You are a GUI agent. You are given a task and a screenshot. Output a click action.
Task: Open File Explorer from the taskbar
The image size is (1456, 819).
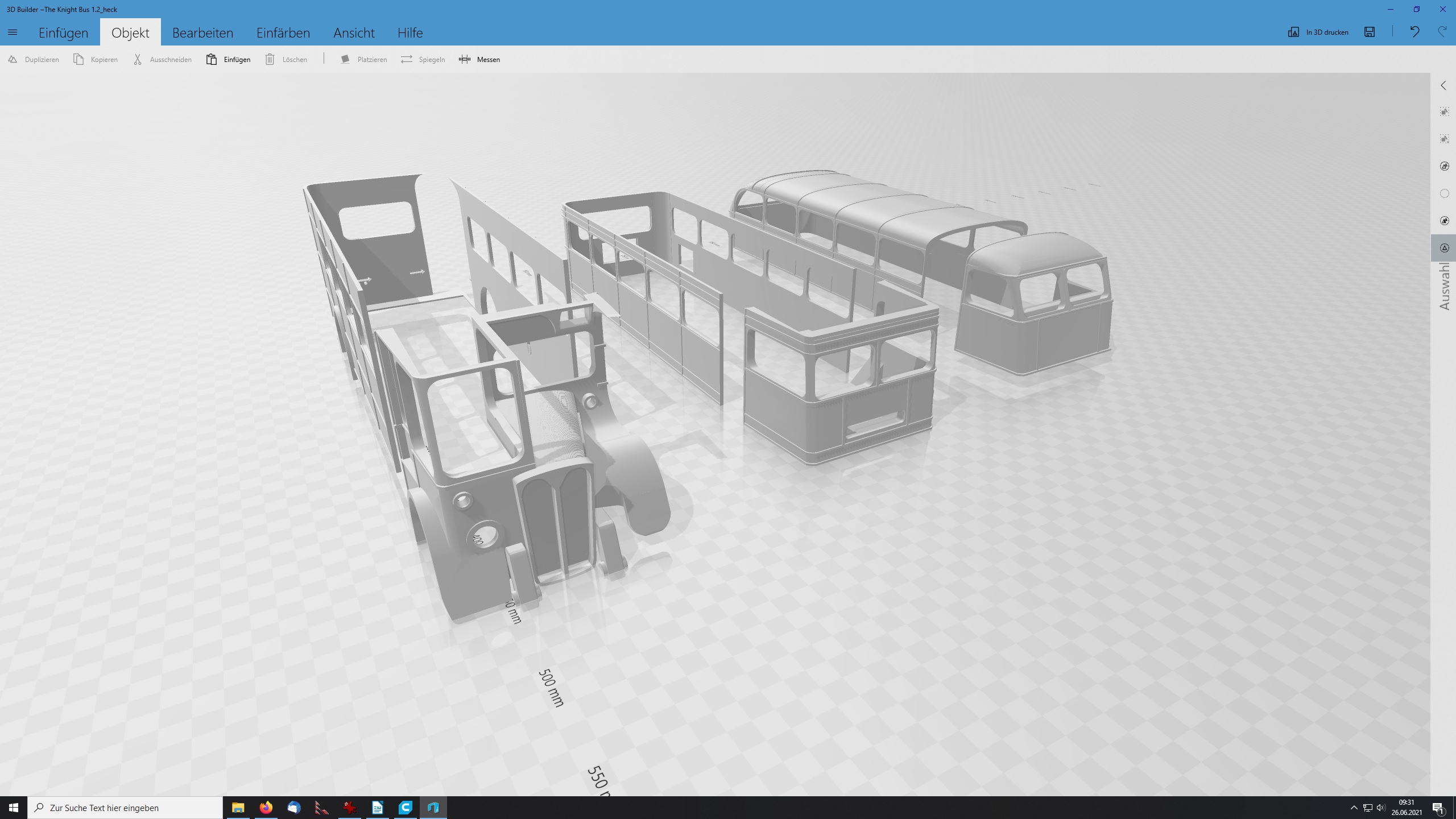pos(238,808)
